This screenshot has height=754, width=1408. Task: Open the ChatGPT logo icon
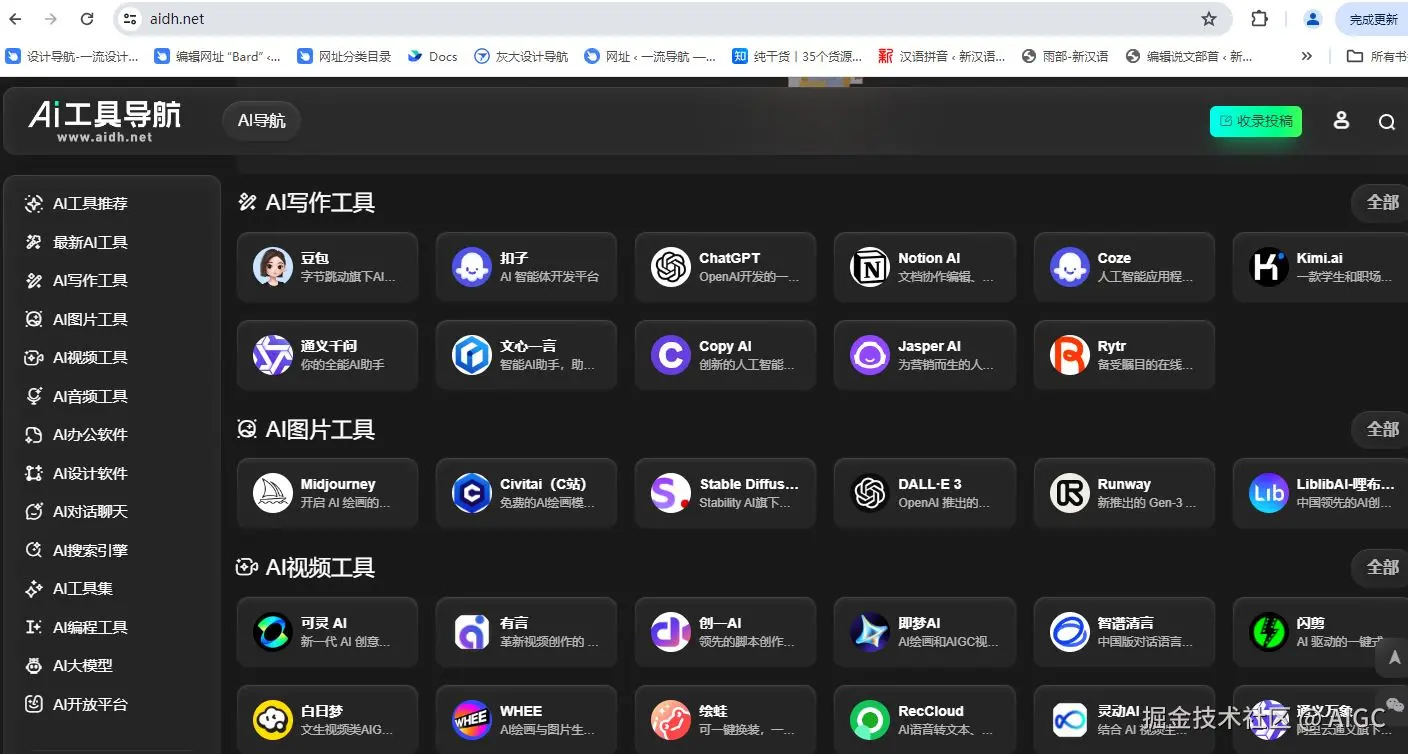tap(670, 267)
